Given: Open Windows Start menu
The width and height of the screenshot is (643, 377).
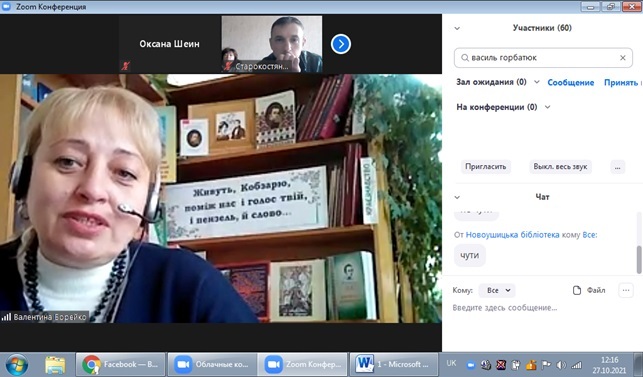Looking at the screenshot, I should [x=17, y=364].
